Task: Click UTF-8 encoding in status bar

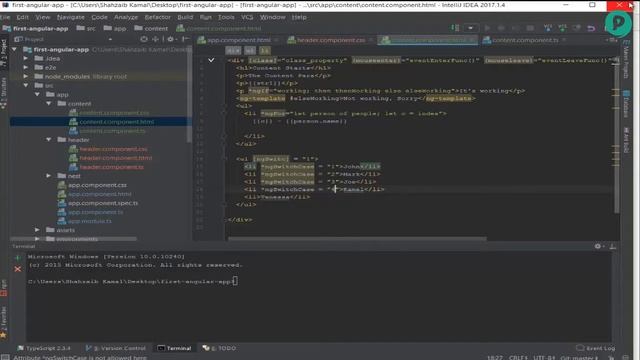Action: (544, 358)
